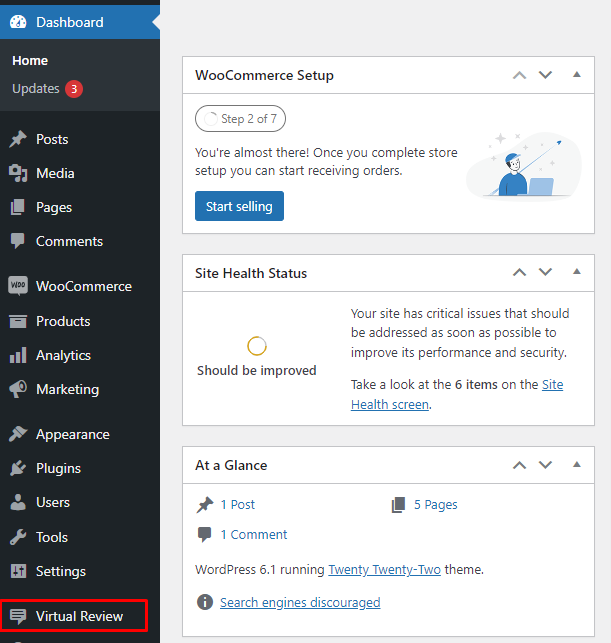
Task: Open the Tools menu
Action: coord(52,537)
